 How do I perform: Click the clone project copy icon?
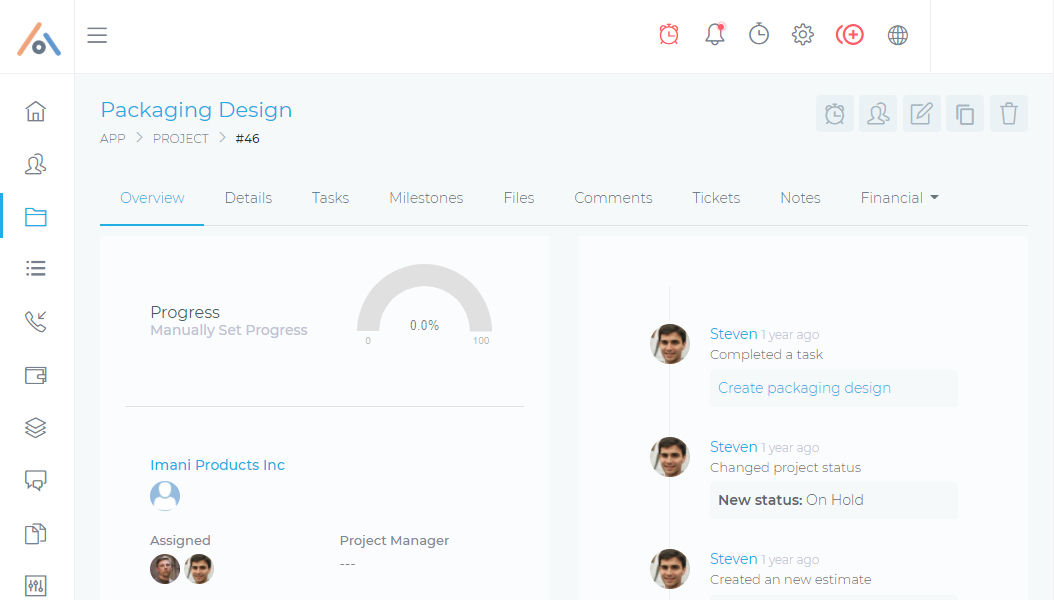tap(965, 114)
